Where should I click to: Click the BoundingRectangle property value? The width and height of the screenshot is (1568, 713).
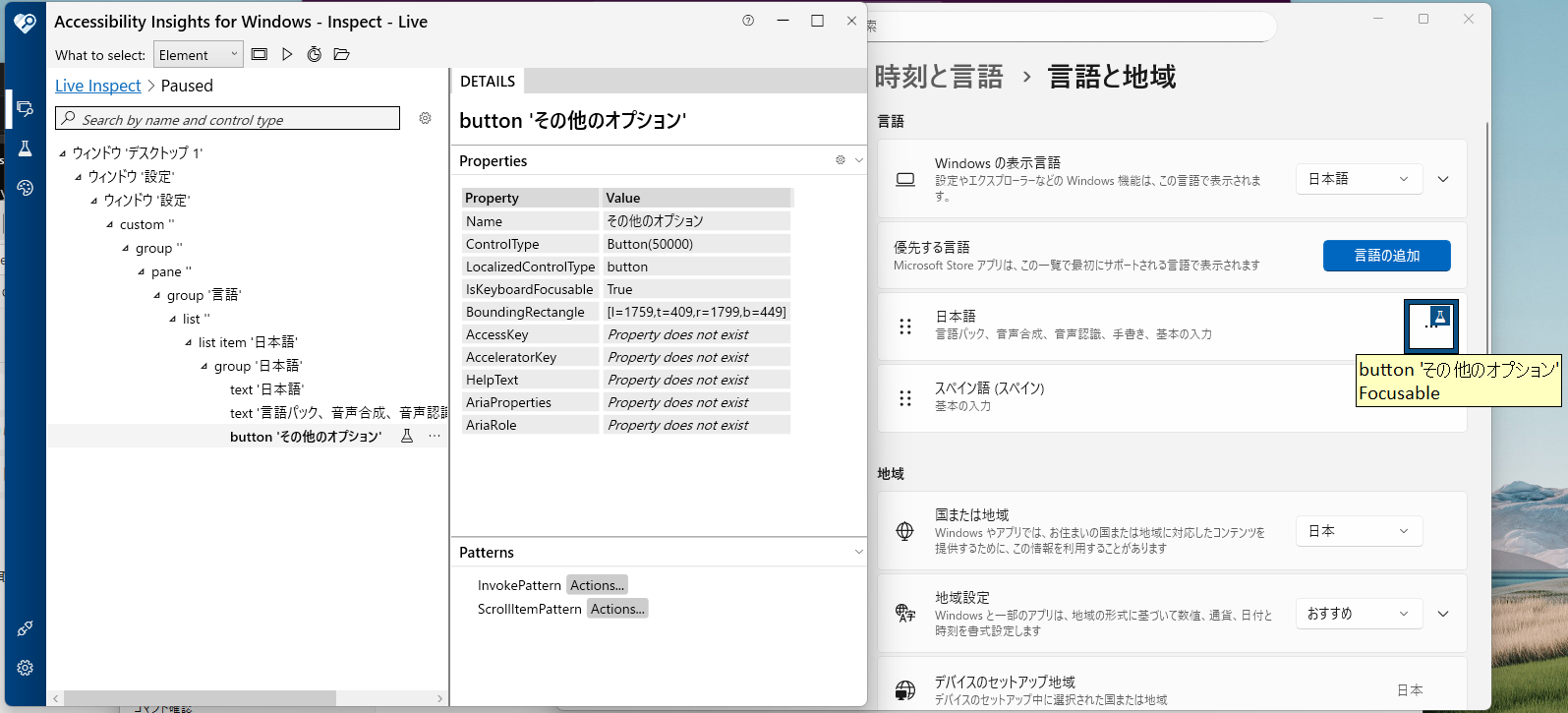click(696, 312)
